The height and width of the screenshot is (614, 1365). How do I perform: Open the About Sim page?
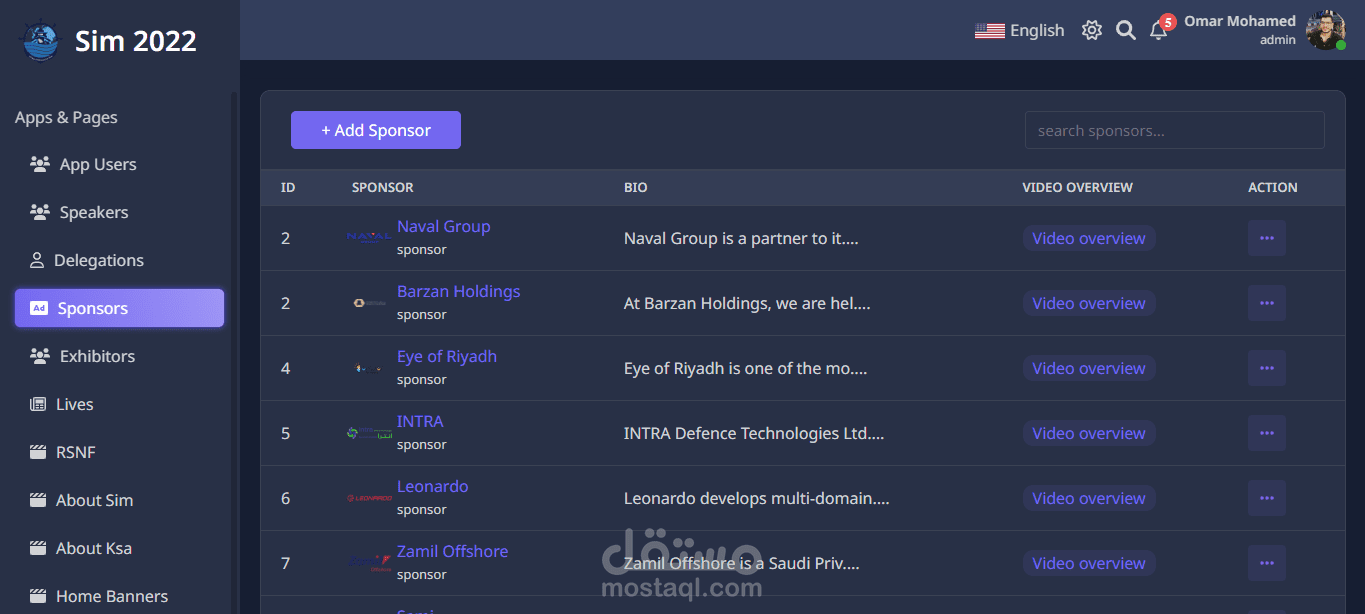point(119,500)
